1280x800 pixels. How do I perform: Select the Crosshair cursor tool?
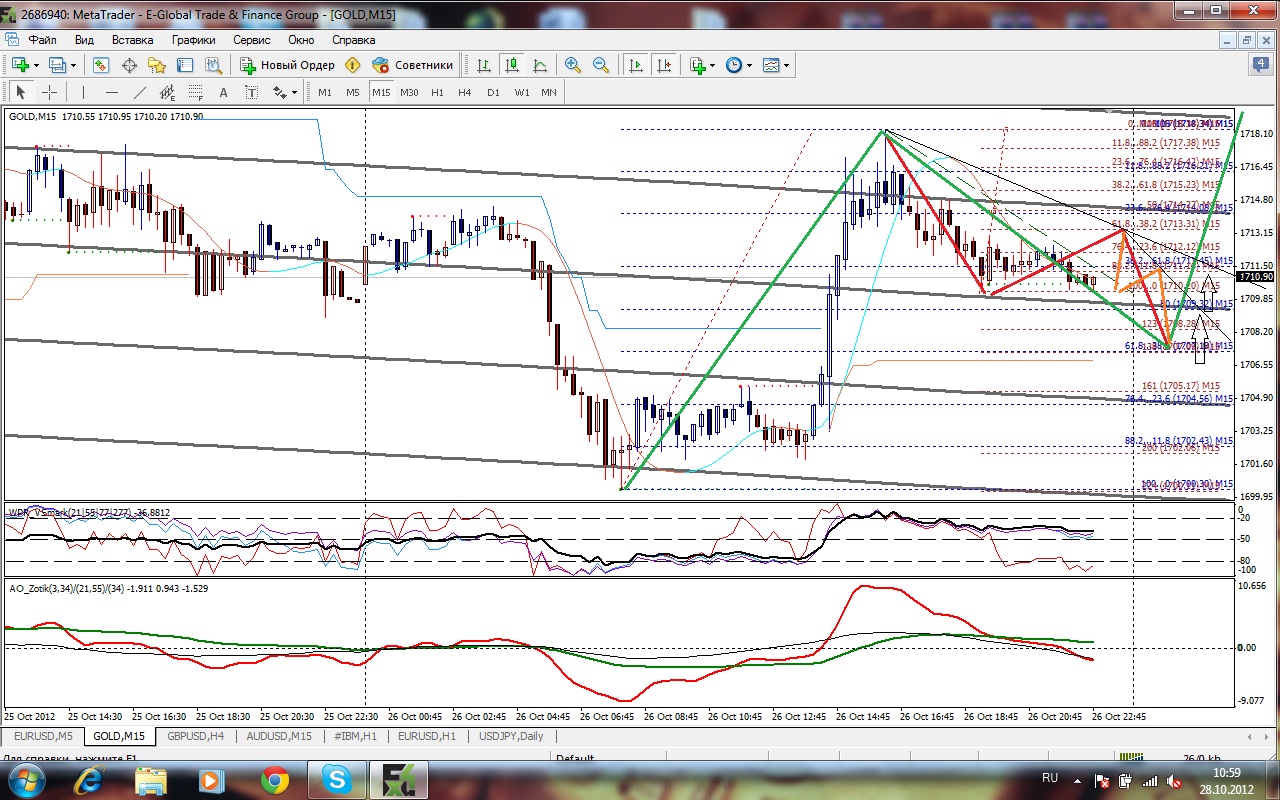[x=49, y=93]
